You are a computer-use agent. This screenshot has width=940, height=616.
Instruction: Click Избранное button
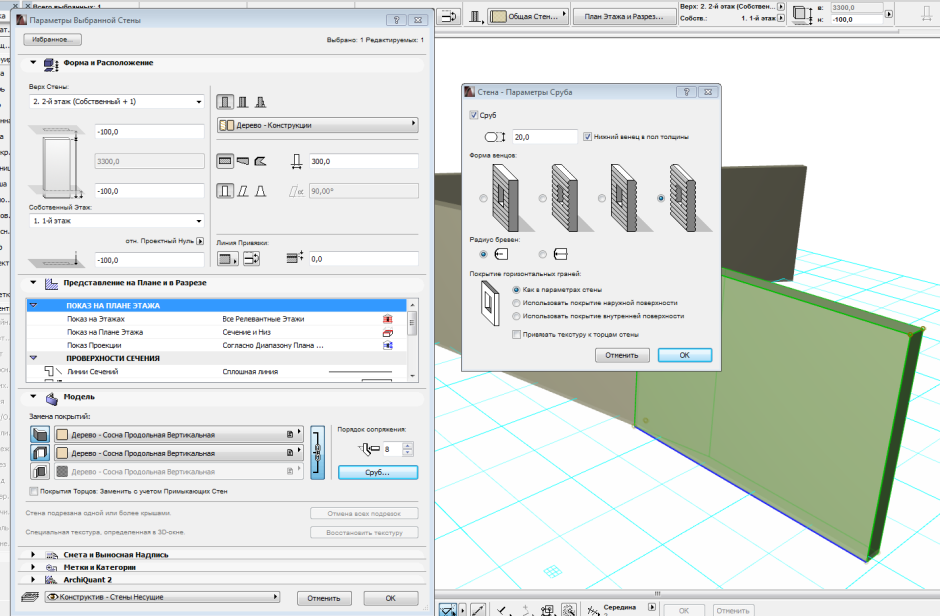[52, 40]
